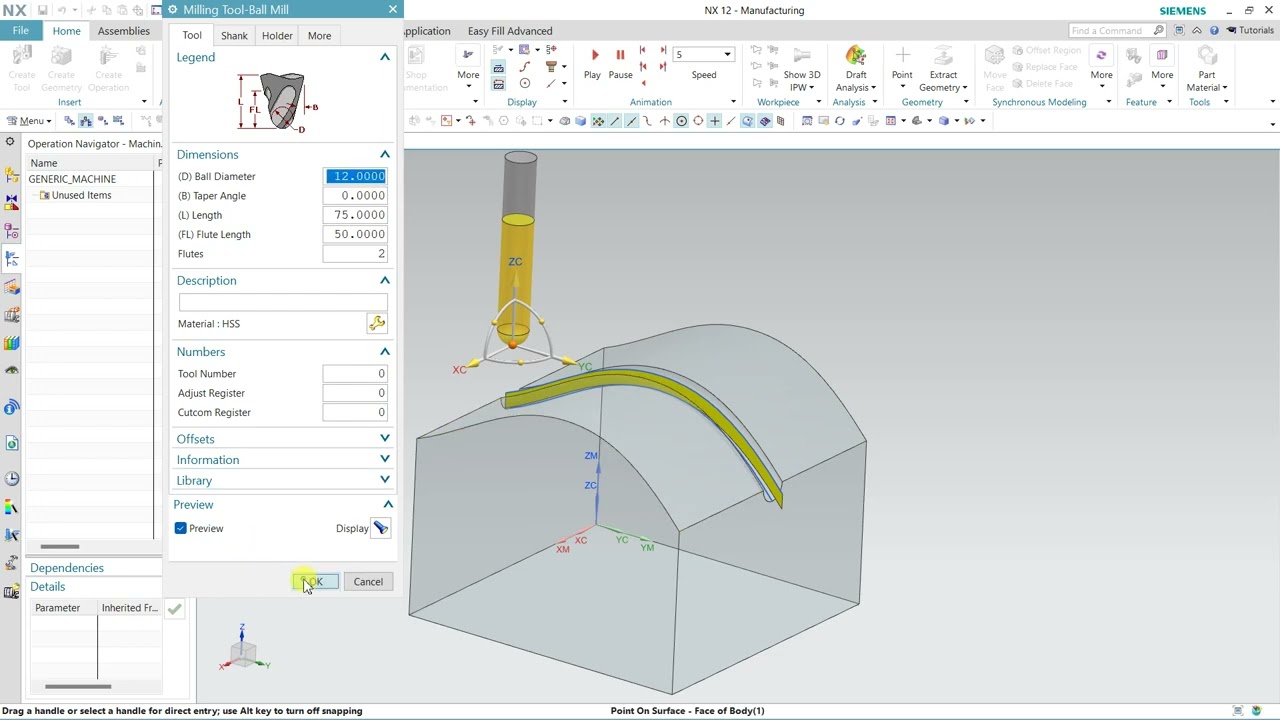Click the Pause animation icon

point(620,55)
